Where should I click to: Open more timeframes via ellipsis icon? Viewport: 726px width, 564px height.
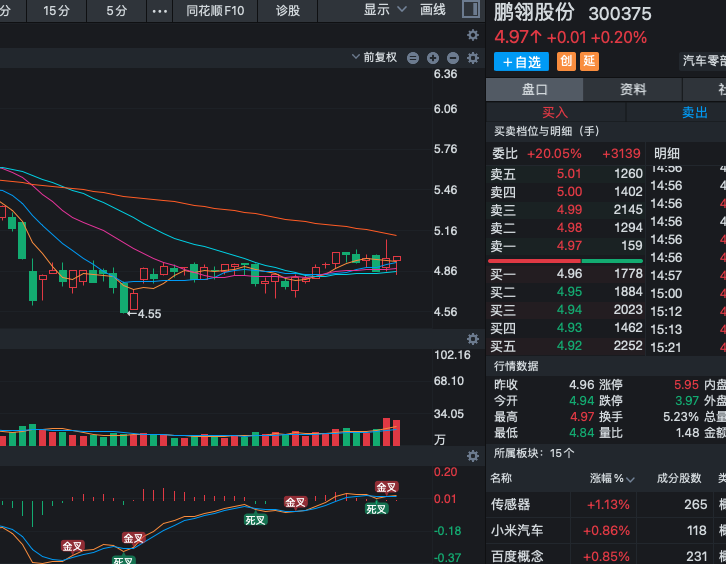tap(160, 11)
